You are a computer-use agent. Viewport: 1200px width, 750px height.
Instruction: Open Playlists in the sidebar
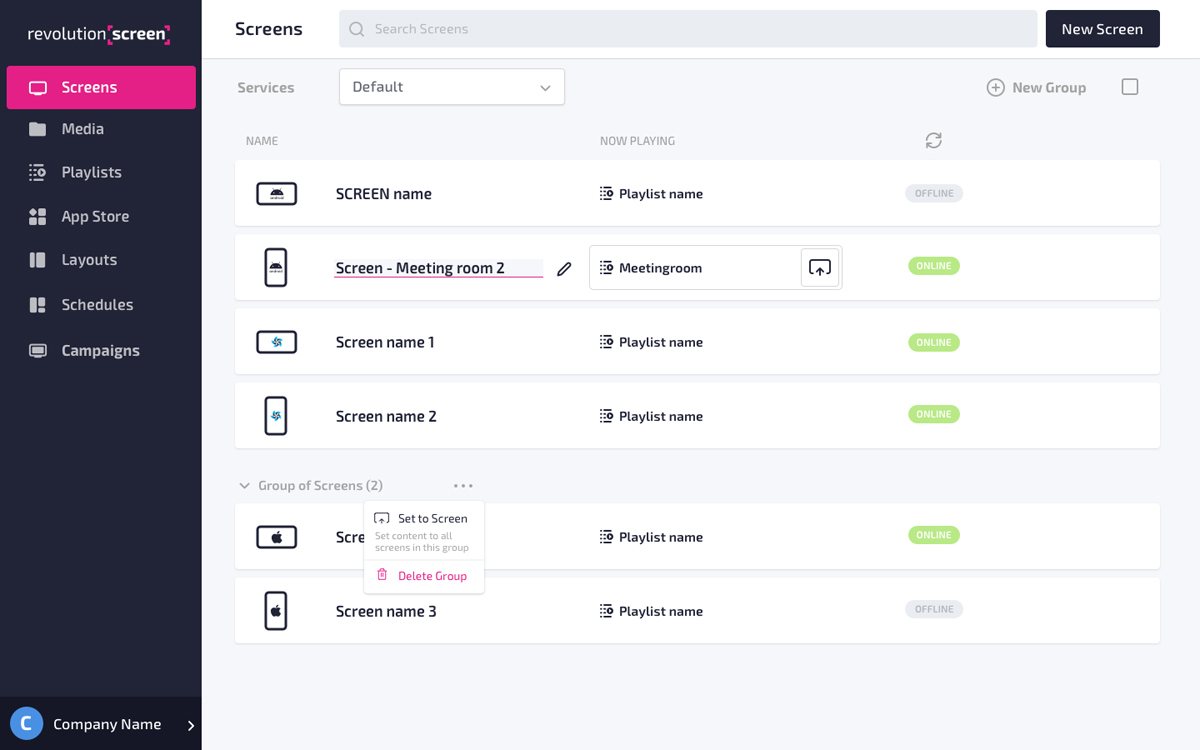(91, 172)
